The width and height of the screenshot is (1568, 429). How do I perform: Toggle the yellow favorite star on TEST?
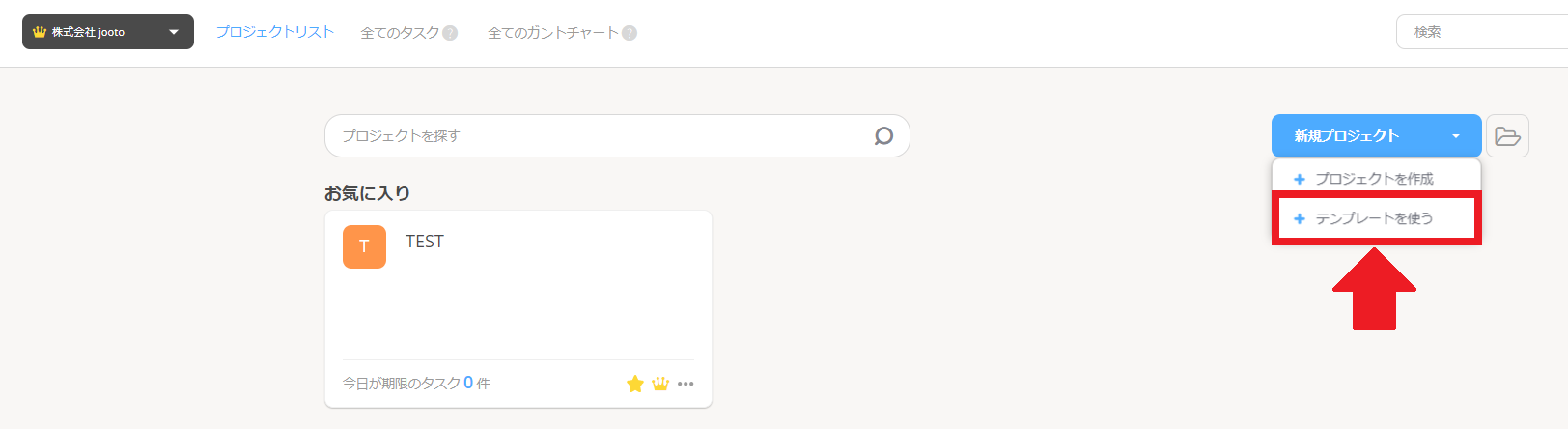[634, 384]
